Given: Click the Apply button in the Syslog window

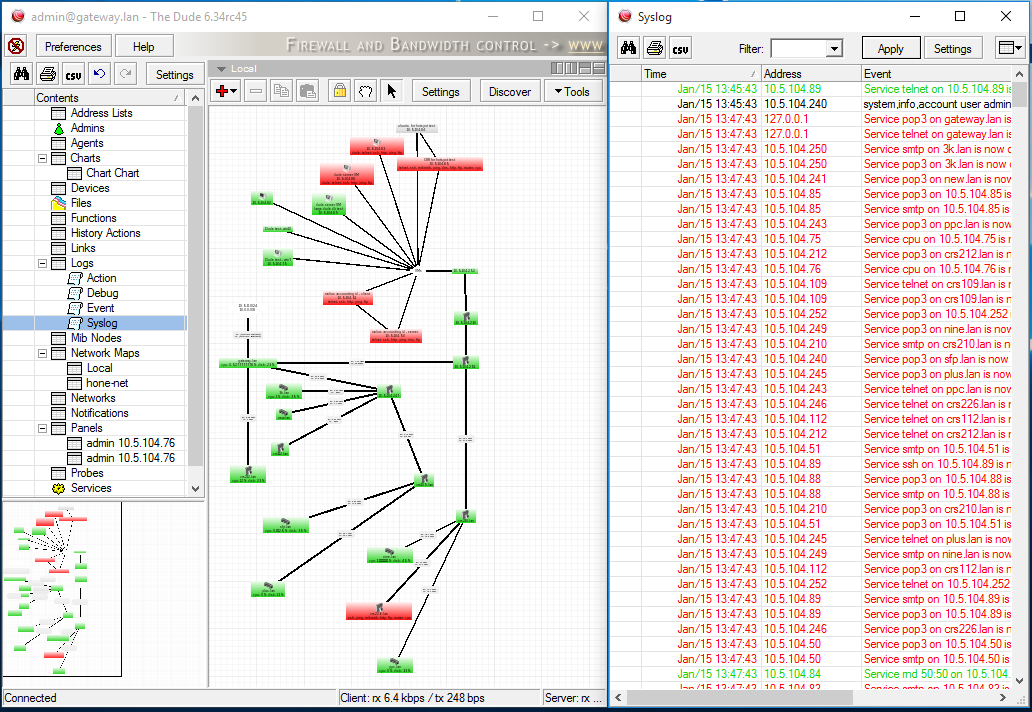Looking at the screenshot, I should [889, 47].
